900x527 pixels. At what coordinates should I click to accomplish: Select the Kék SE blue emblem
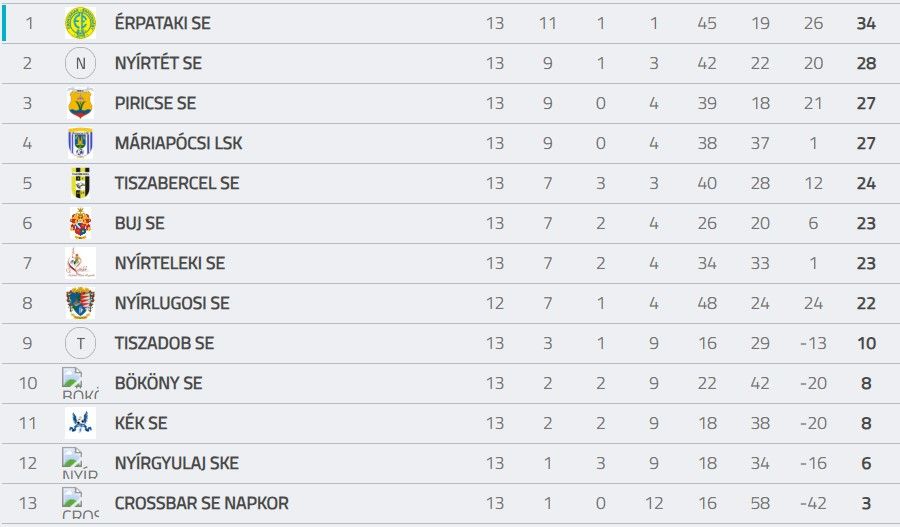(80, 423)
